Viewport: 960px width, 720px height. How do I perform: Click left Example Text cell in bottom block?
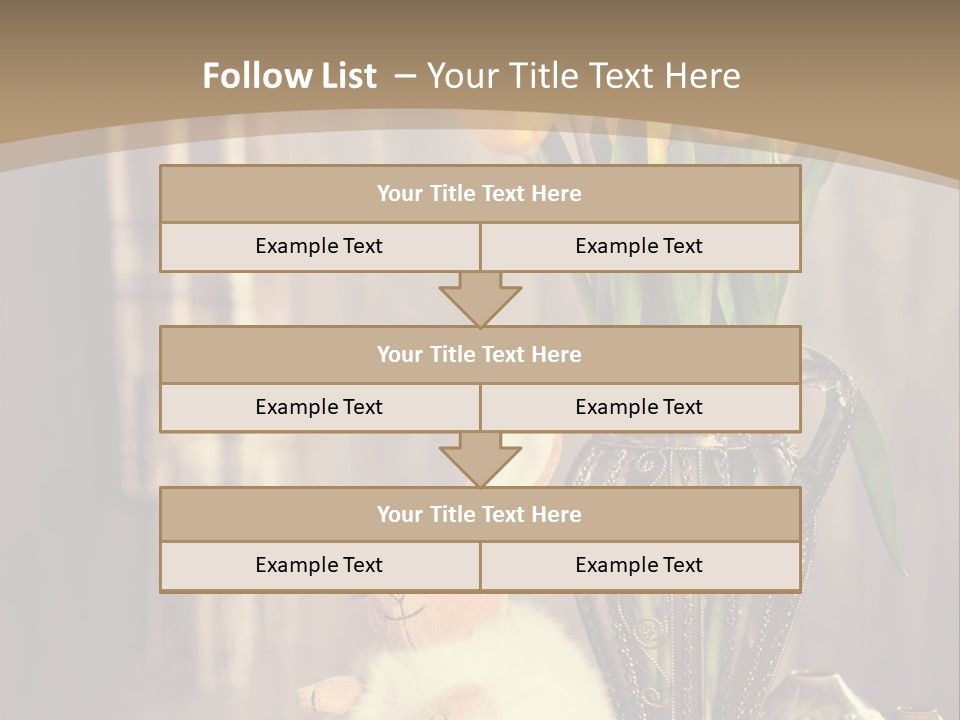(x=319, y=565)
